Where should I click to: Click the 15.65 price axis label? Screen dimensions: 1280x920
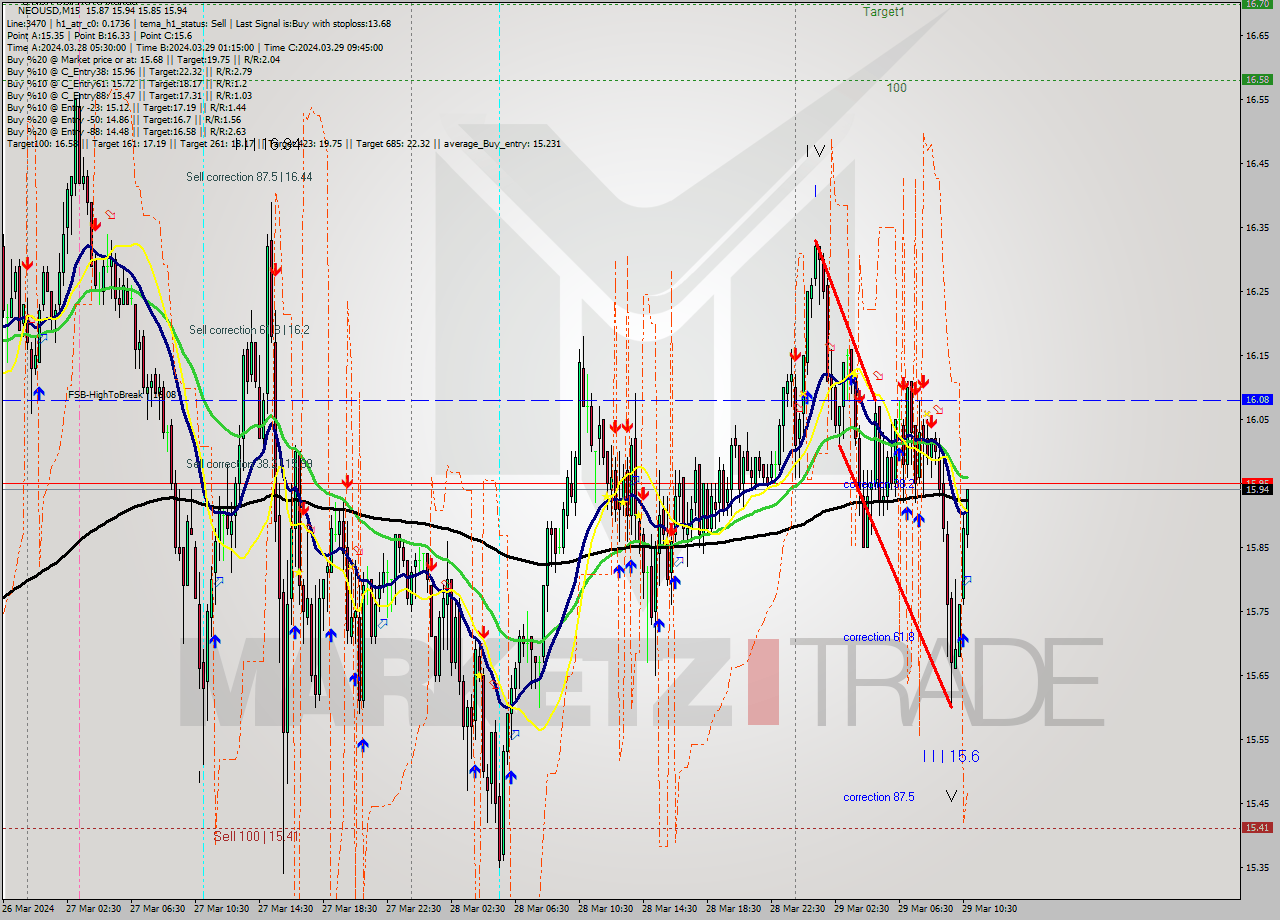click(x=1256, y=676)
